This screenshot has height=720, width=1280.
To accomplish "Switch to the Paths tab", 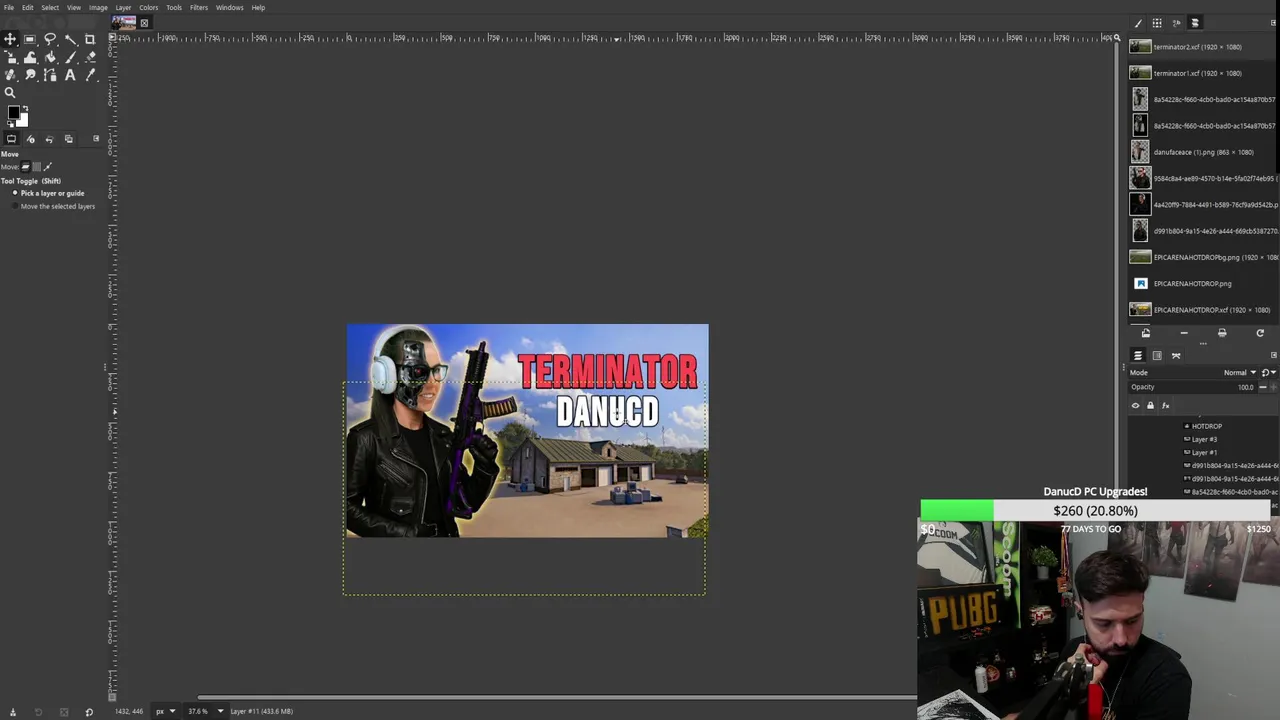I will pyautogui.click(x=1176, y=355).
